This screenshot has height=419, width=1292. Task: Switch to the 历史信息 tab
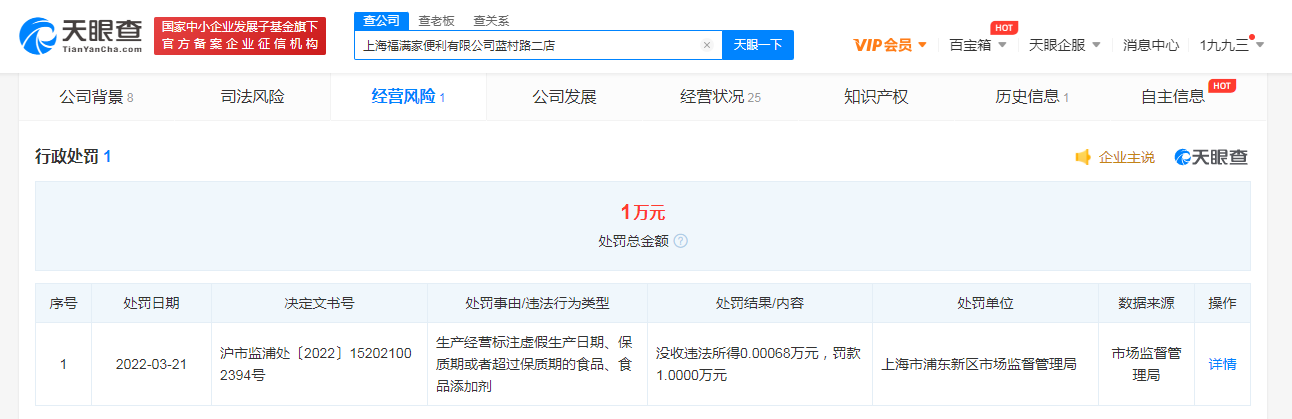[1032, 97]
